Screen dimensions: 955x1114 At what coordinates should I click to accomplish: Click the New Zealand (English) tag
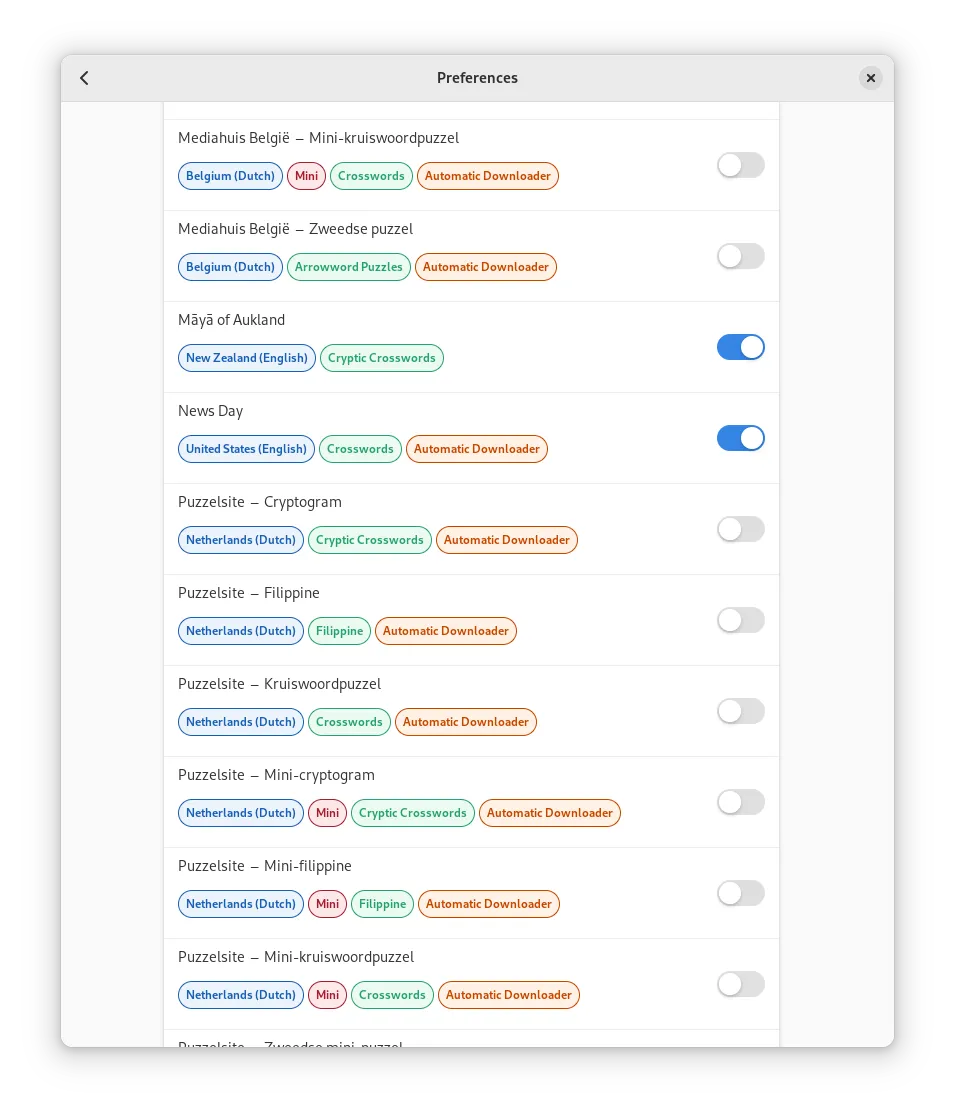pyautogui.click(x=247, y=358)
